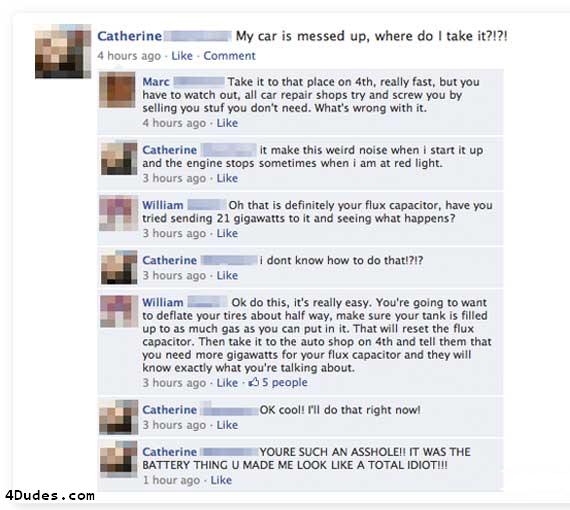The width and height of the screenshot is (570, 510).
Task: Click William's avatar on the flux capacitor comment
Action: [119, 213]
